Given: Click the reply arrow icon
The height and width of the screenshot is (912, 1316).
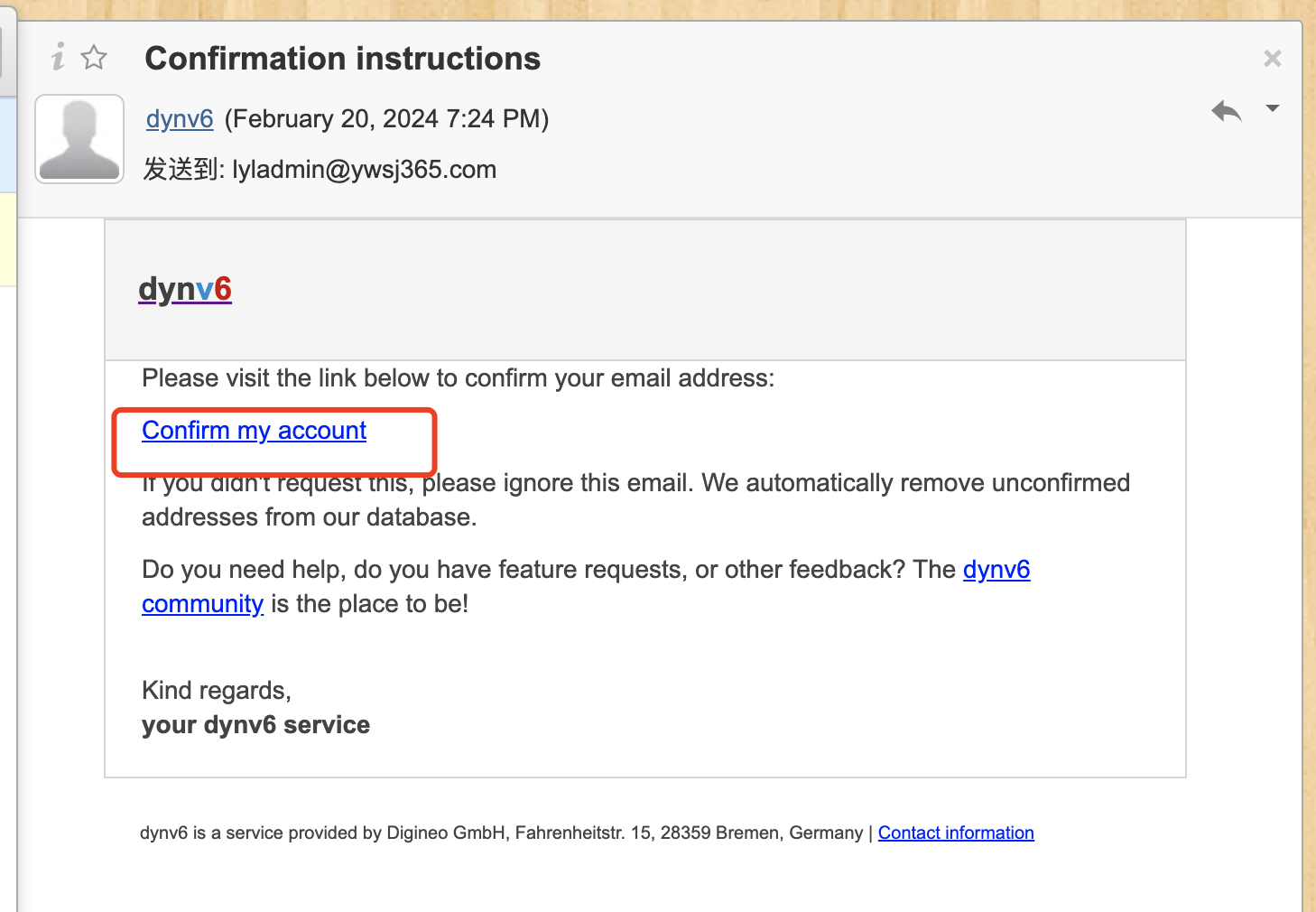Looking at the screenshot, I should pos(1226,111).
